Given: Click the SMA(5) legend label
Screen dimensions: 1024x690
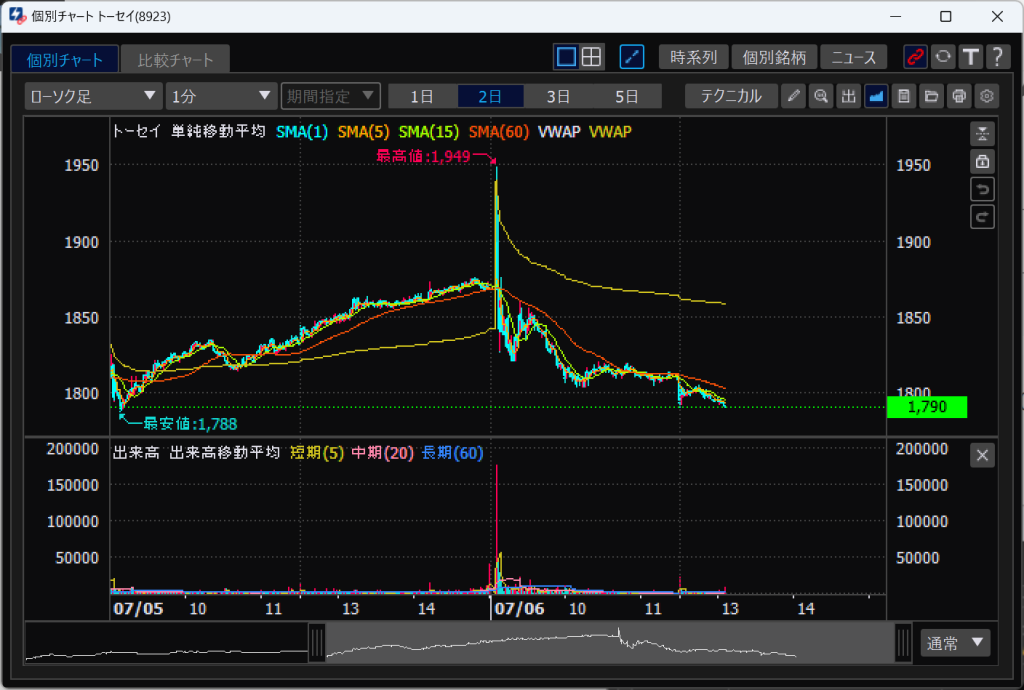Looking at the screenshot, I should [363, 132].
